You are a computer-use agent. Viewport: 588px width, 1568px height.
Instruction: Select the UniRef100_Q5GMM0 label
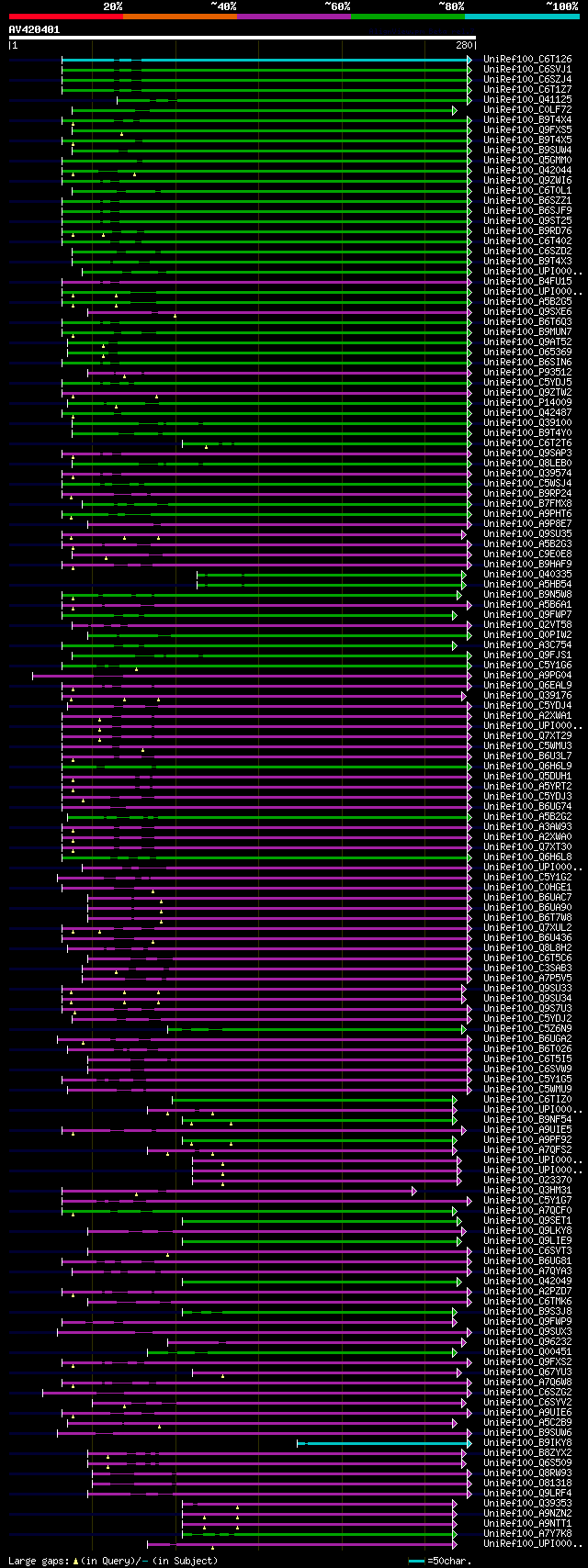pyautogui.click(x=527, y=161)
